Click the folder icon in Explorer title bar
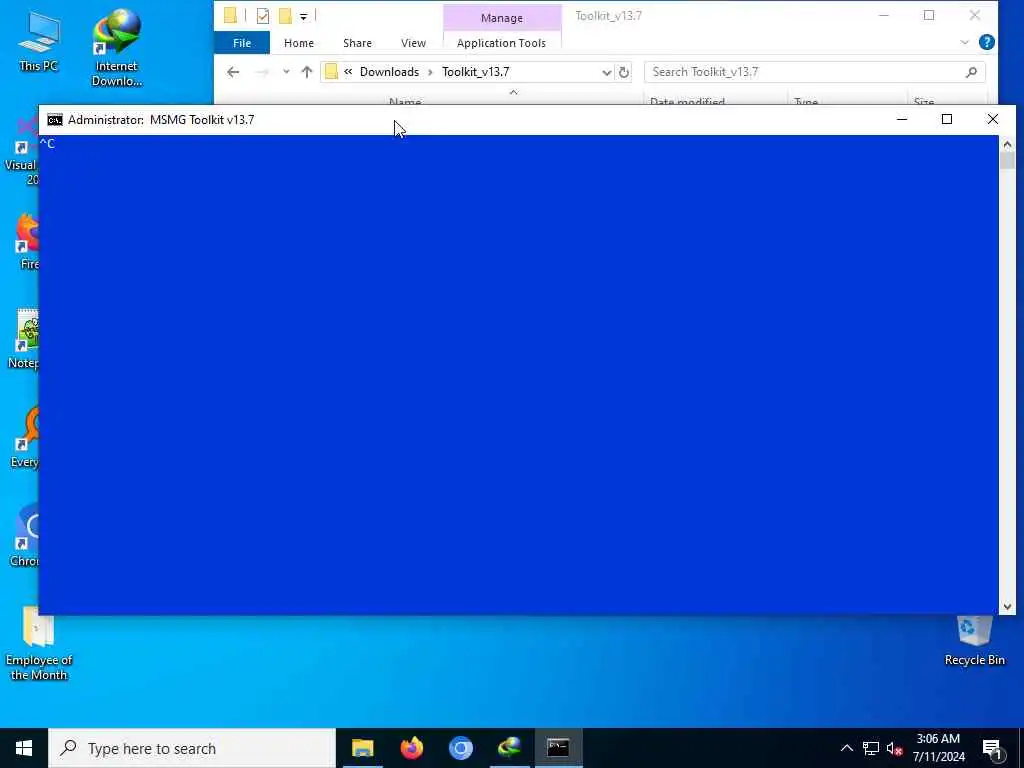Screen dimensions: 1024x768 click(x=231, y=16)
